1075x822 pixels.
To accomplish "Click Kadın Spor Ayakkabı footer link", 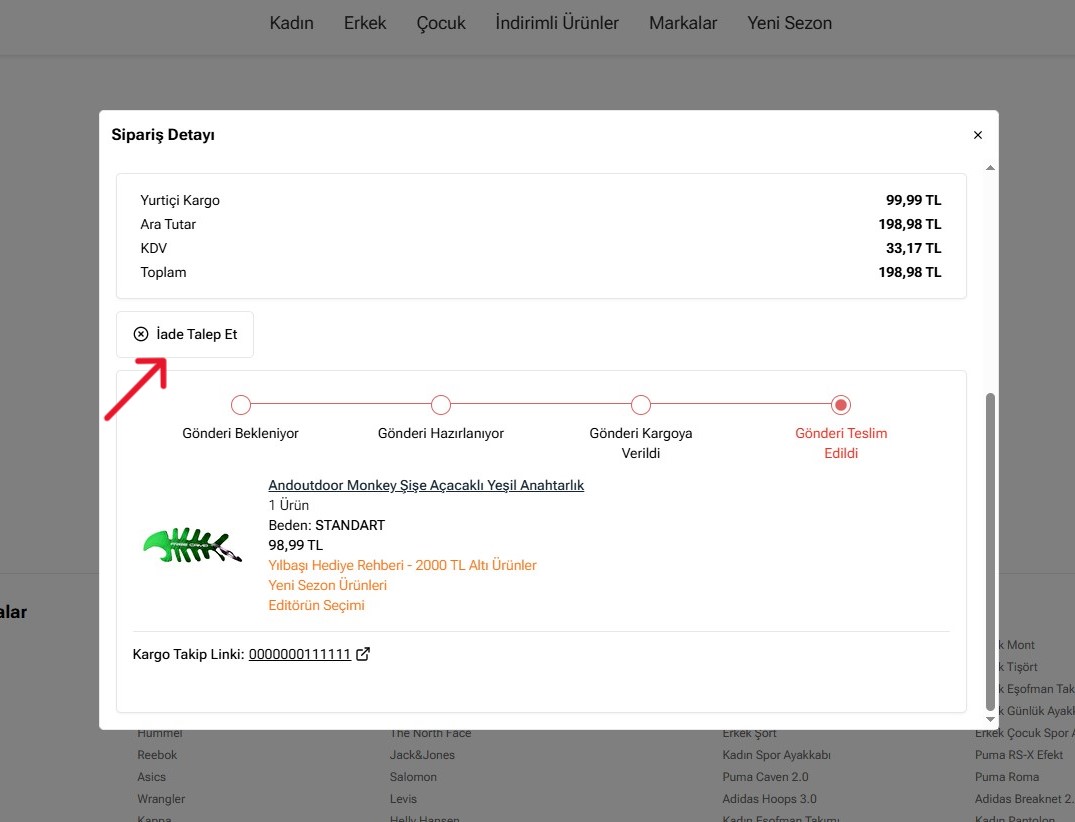I will [776, 755].
